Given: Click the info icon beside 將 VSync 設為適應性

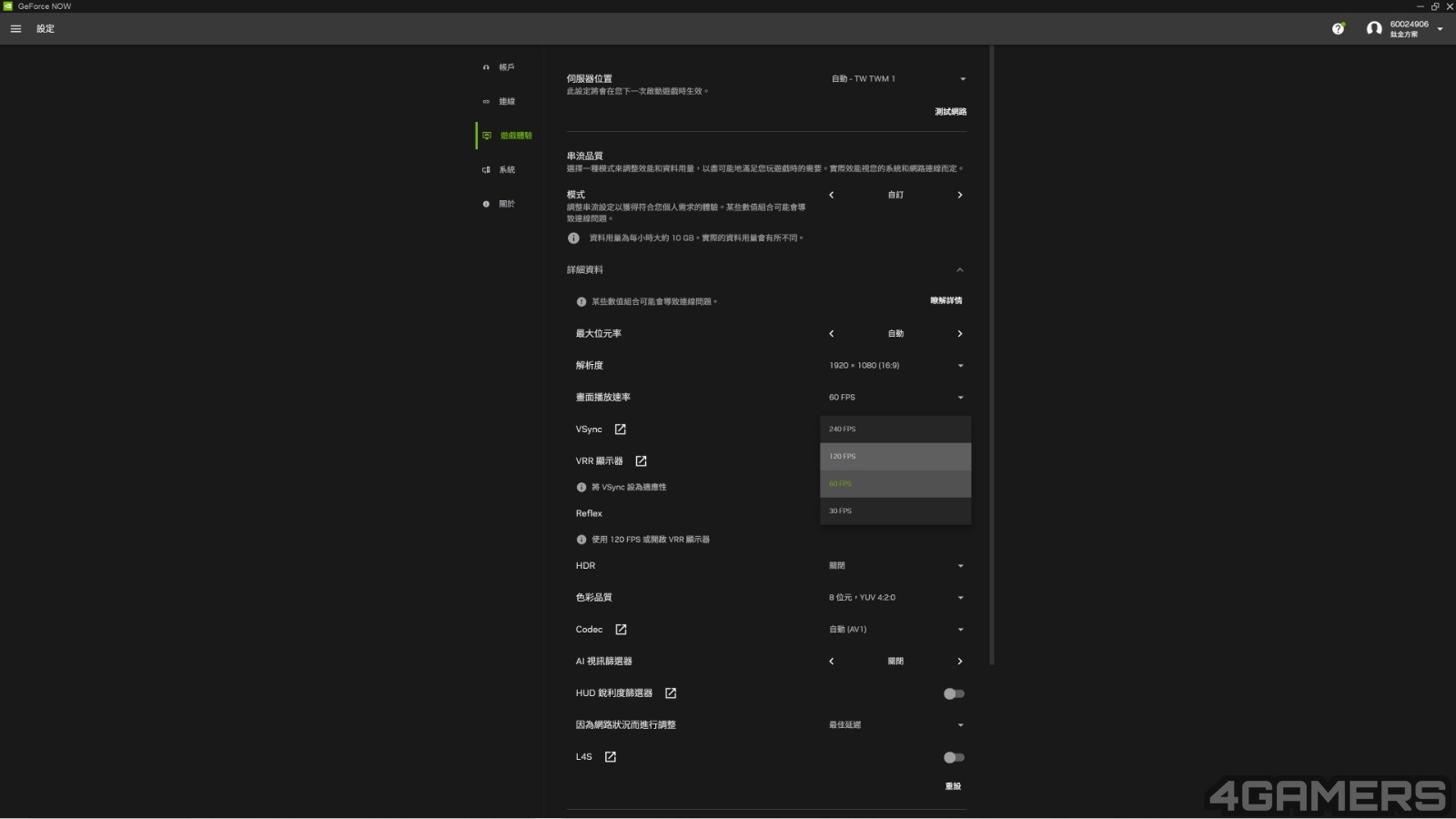Looking at the screenshot, I should point(581,488).
